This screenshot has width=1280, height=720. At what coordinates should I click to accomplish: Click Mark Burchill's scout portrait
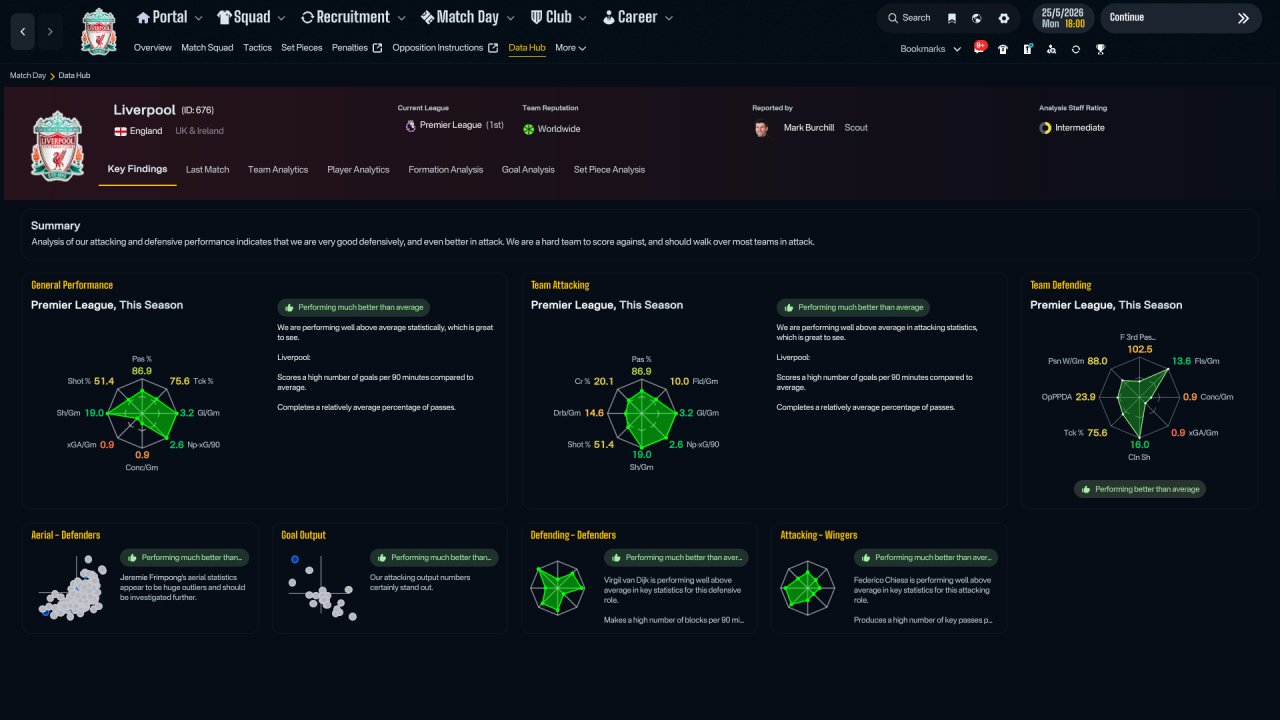point(762,128)
